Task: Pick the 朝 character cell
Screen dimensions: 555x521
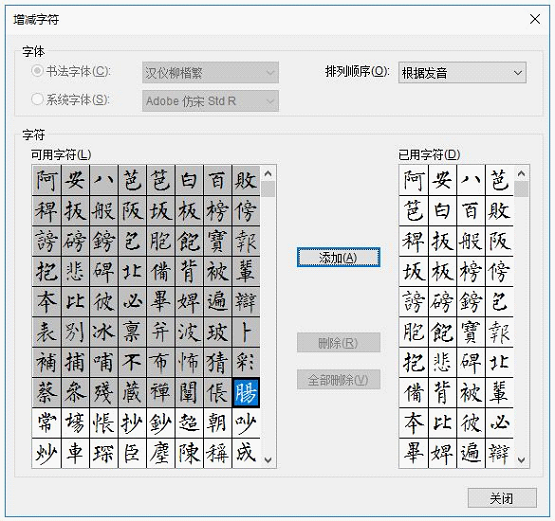Action: pyautogui.click(x=217, y=423)
